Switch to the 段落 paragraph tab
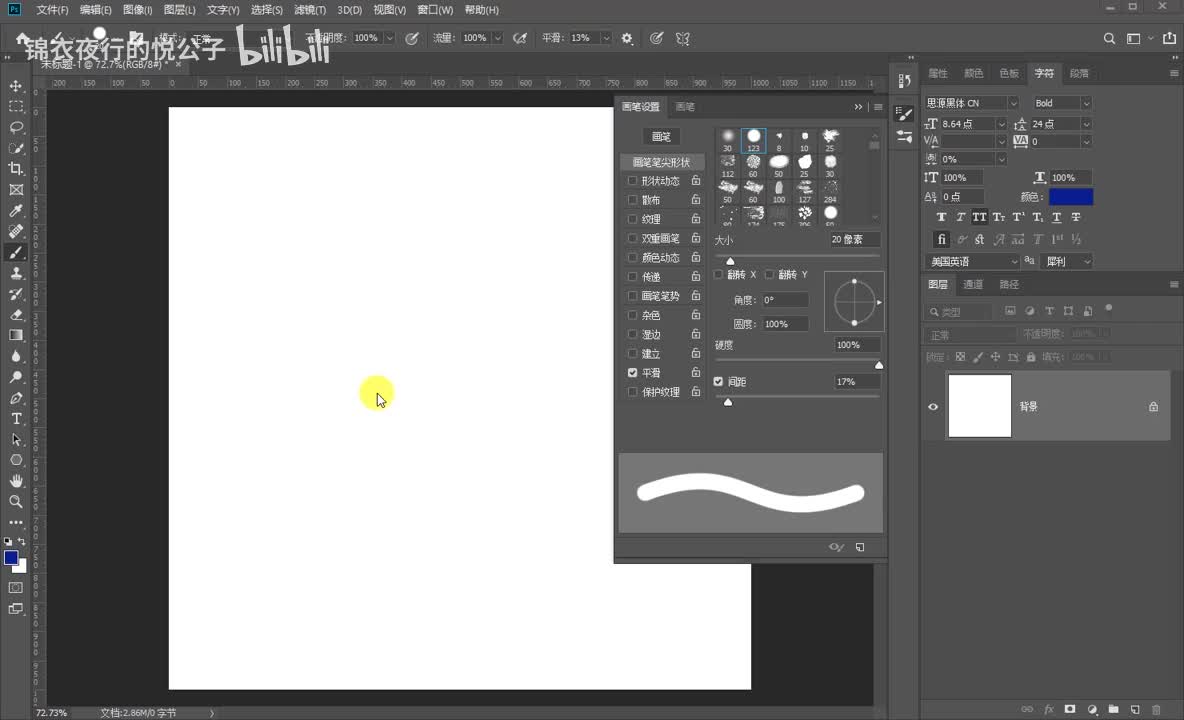 pos(1079,73)
